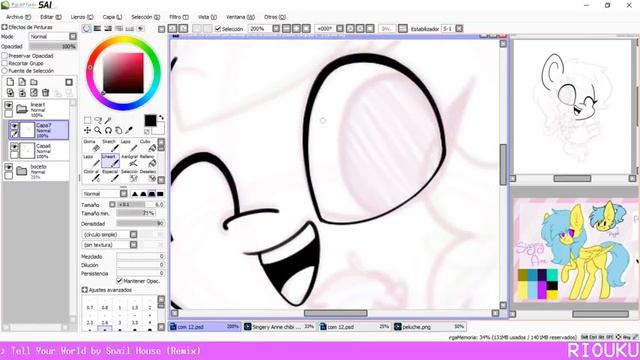The height and width of the screenshot is (360, 640).
Task: Open the brush blend mode Normal dropdown
Action: coord(123,193)
